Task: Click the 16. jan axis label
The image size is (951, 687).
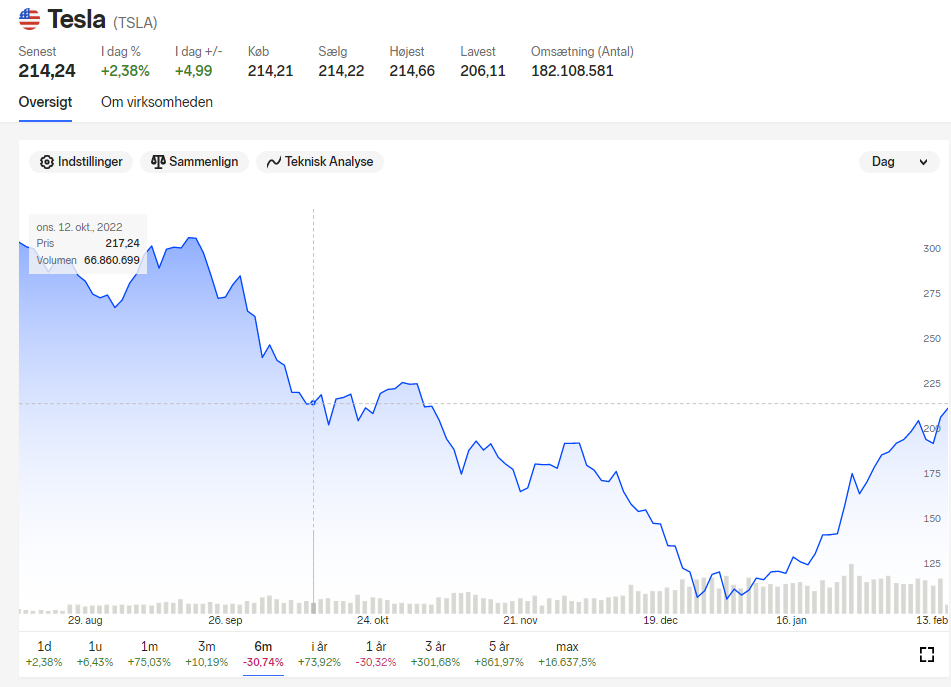Action: click(x=791, y=620)
